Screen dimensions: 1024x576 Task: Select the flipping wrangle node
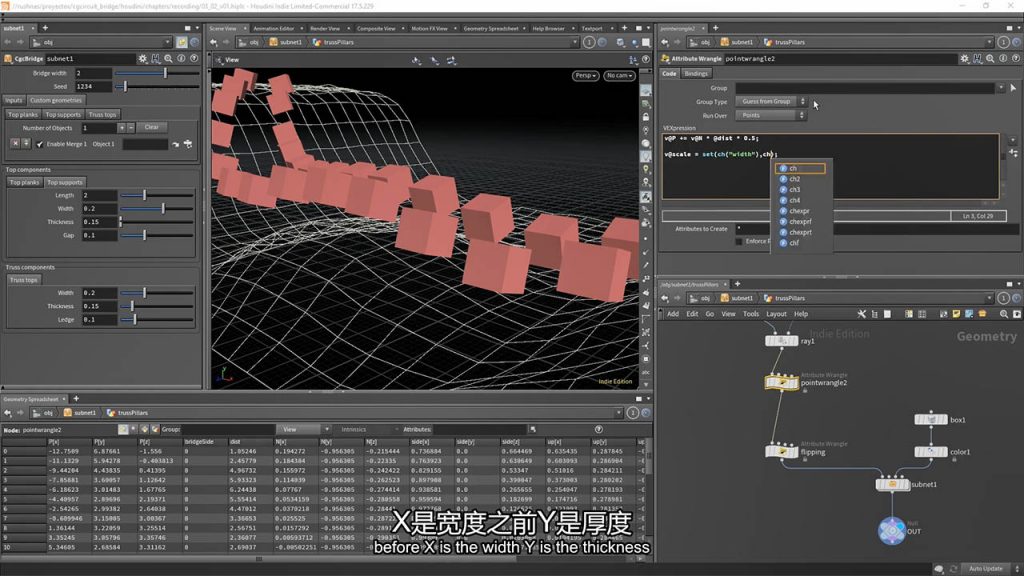point(781,452)
